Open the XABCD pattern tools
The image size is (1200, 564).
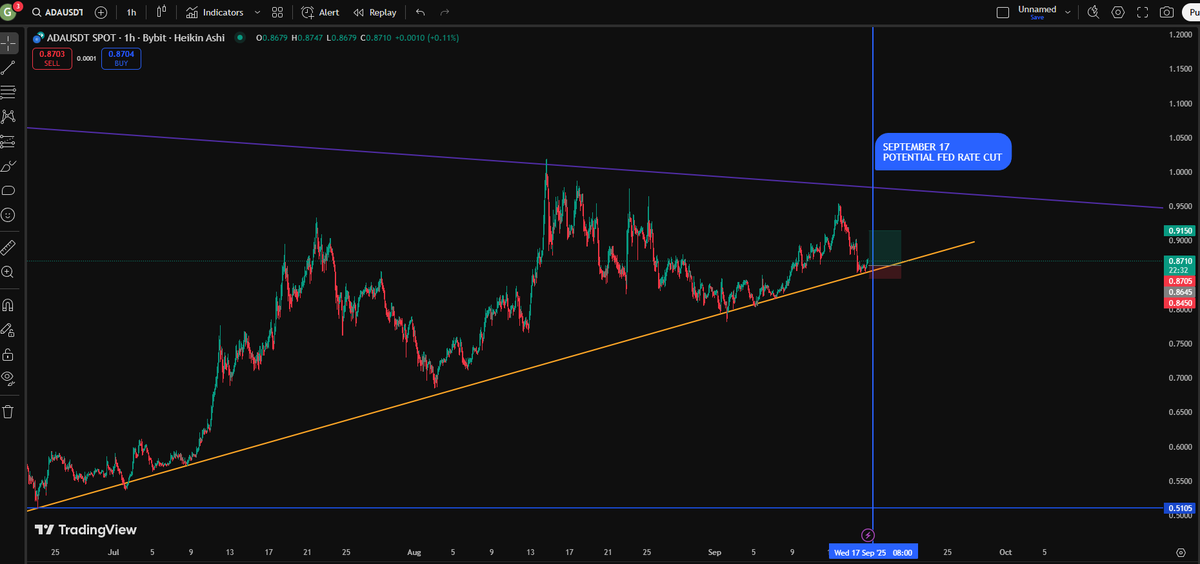(x=9, y=116)
